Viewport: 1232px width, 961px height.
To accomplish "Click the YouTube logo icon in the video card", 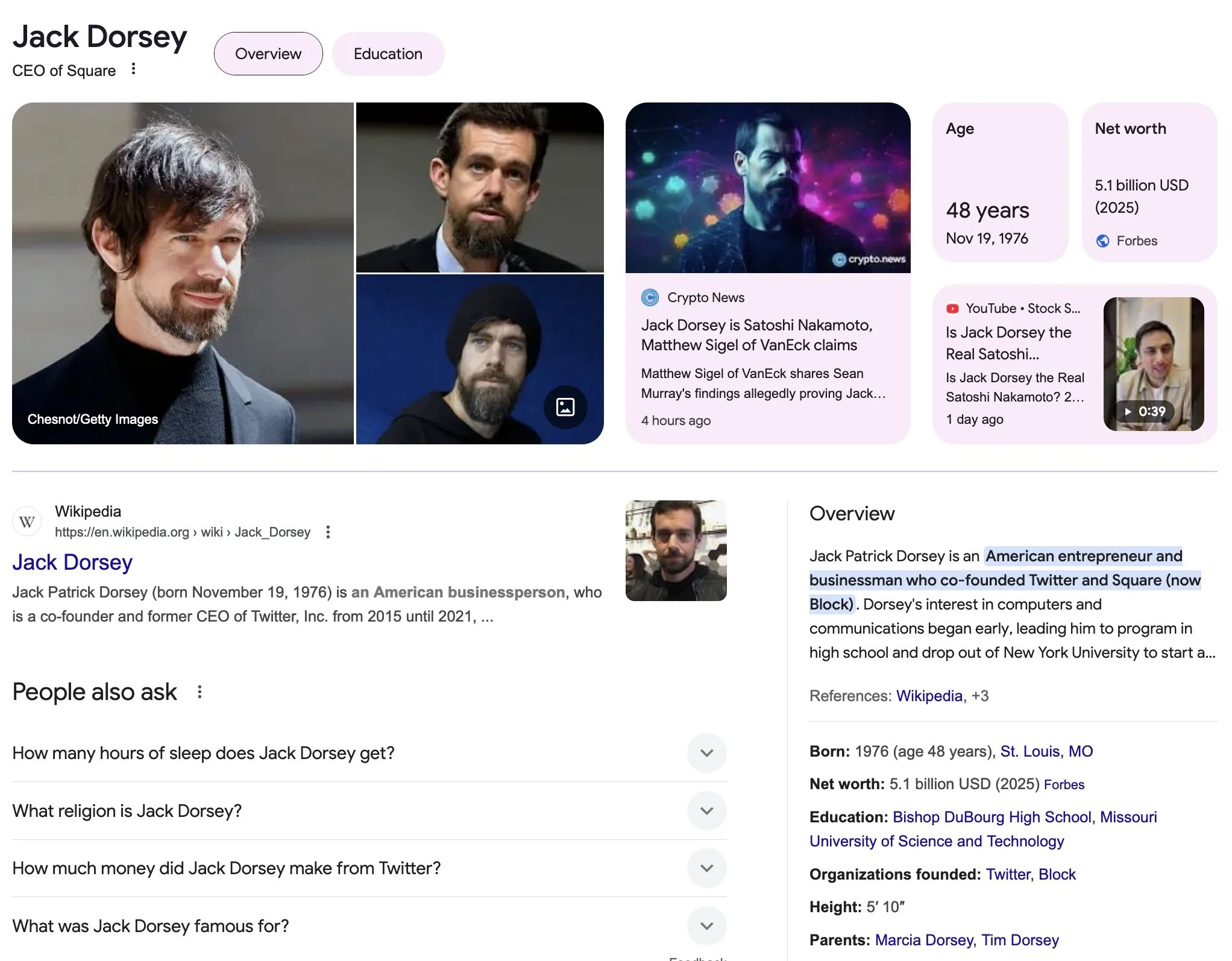I will pyautogui.click(x=952, y=309).
